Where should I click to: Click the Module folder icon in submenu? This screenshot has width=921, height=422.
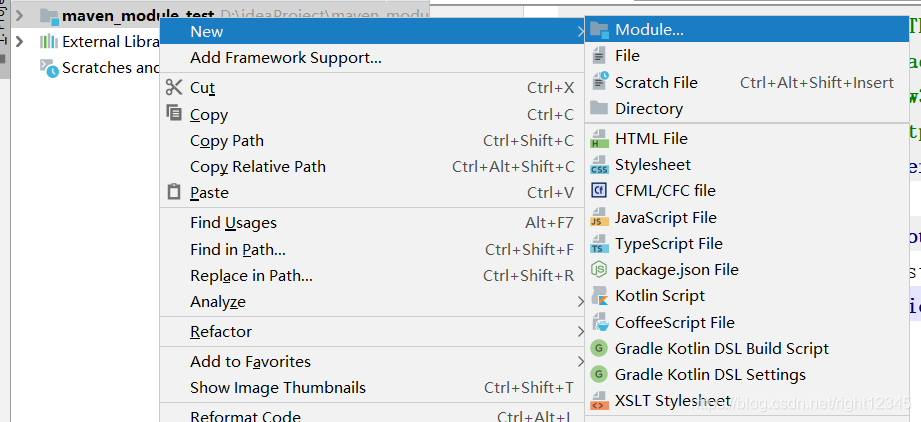[x=599, y=30]
